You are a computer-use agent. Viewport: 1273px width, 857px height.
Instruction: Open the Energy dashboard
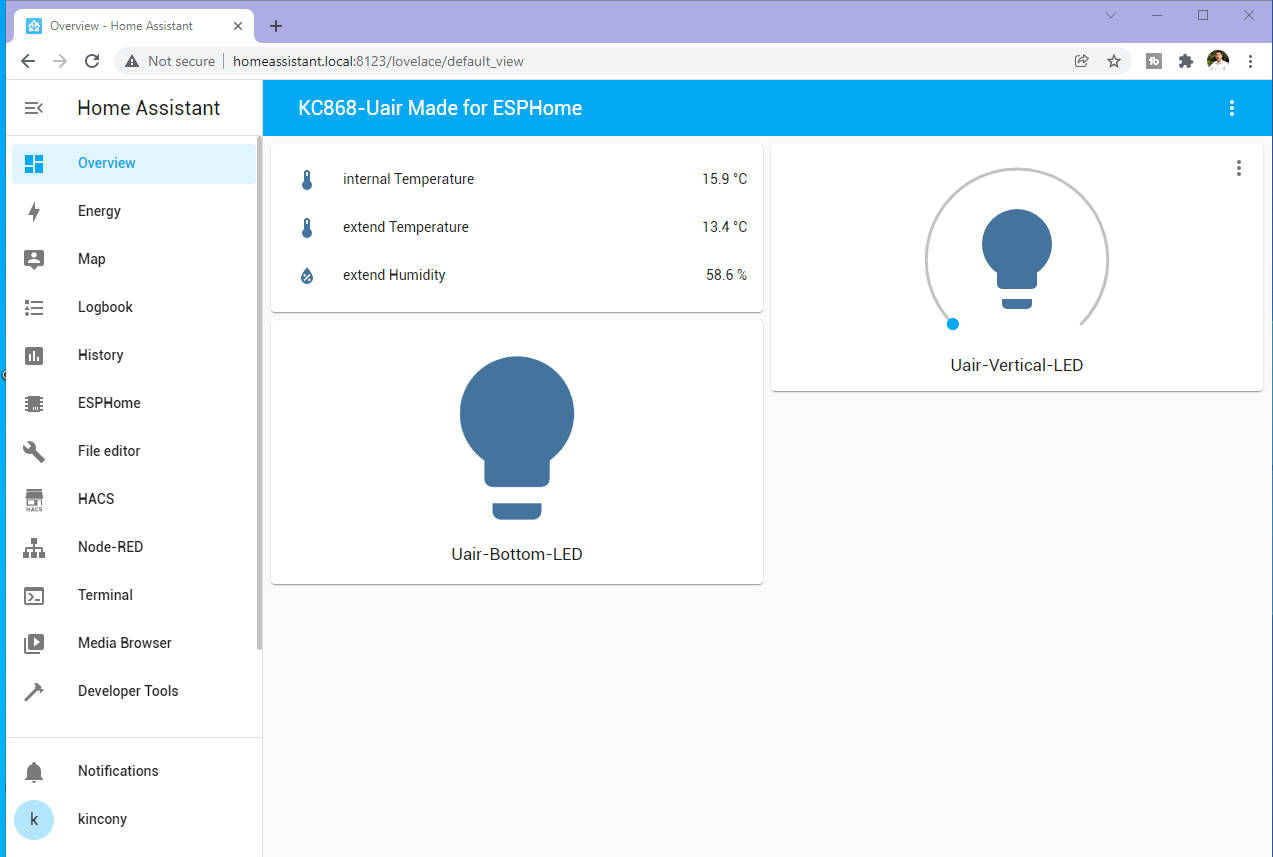pos(99,211)
